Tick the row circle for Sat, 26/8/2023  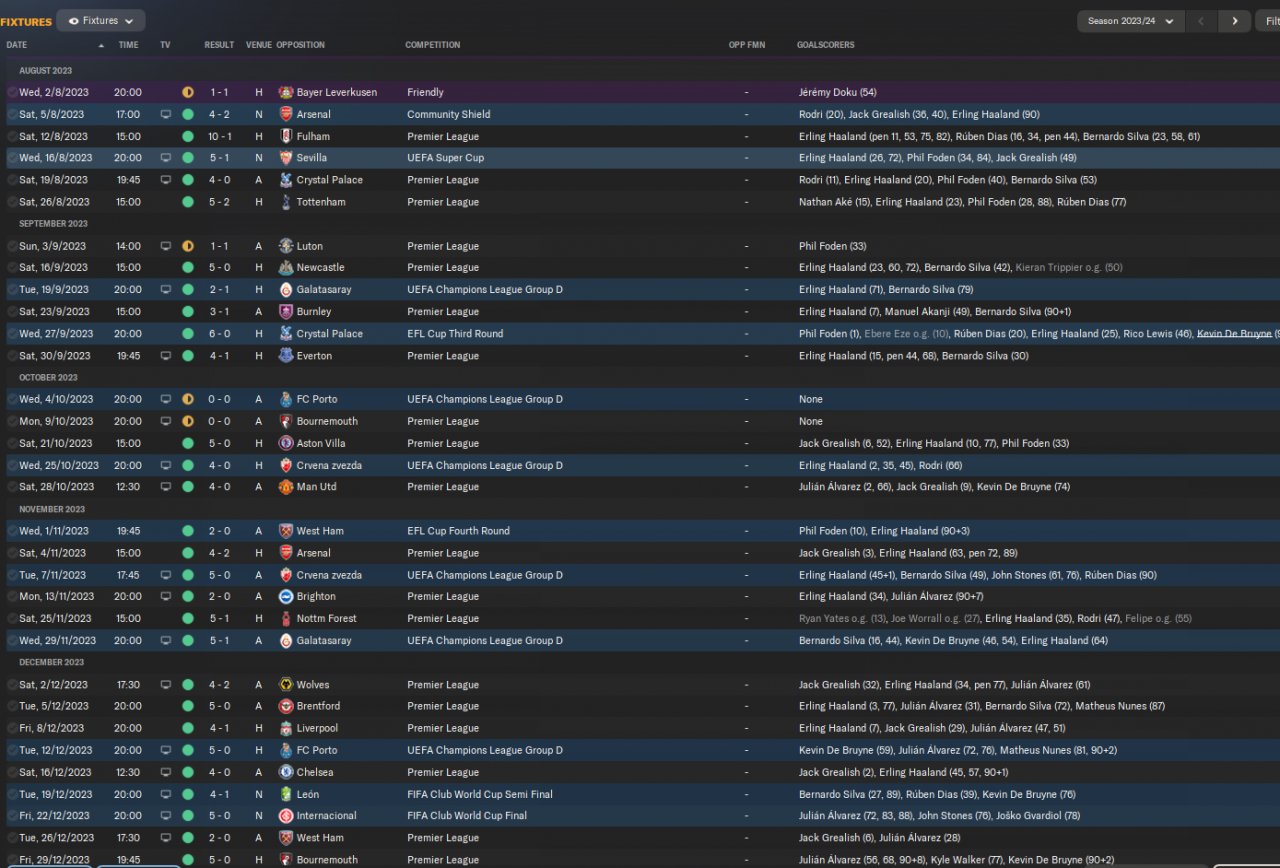12,202
